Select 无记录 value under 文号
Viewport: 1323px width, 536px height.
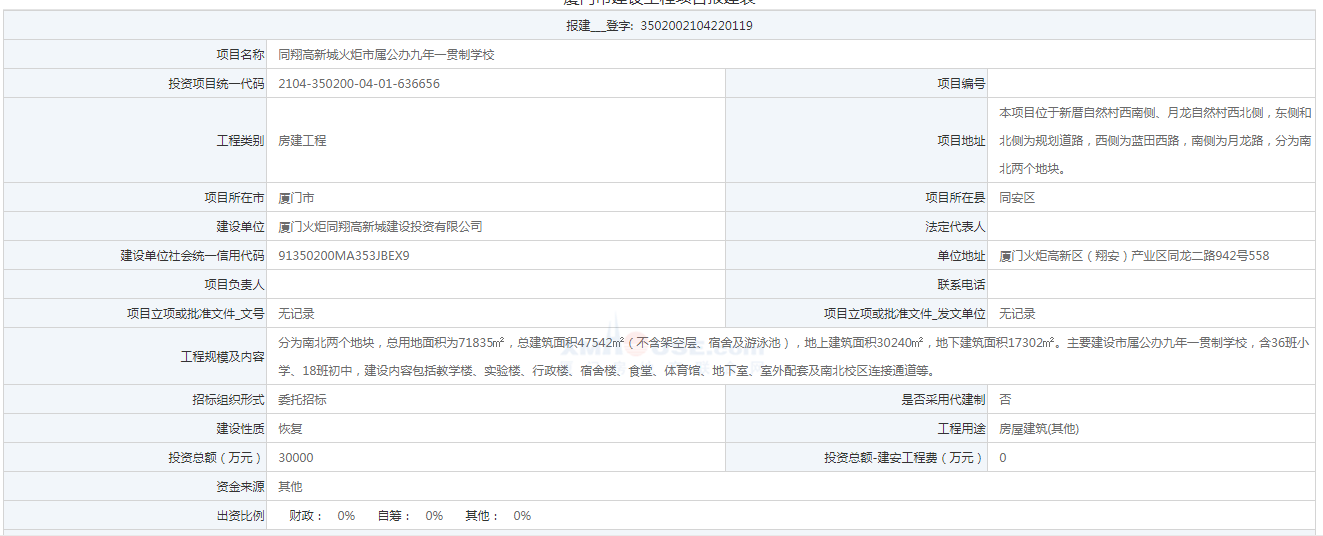click(x=296, y=314)
